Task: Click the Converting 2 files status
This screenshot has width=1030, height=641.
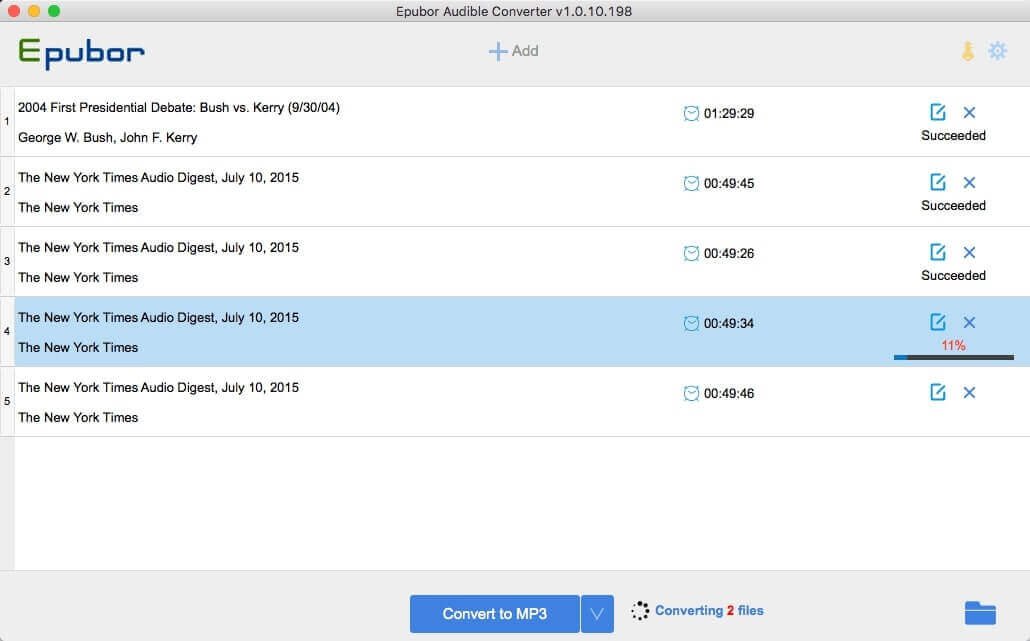Action: pyautogui.click(x=709, y=611)
